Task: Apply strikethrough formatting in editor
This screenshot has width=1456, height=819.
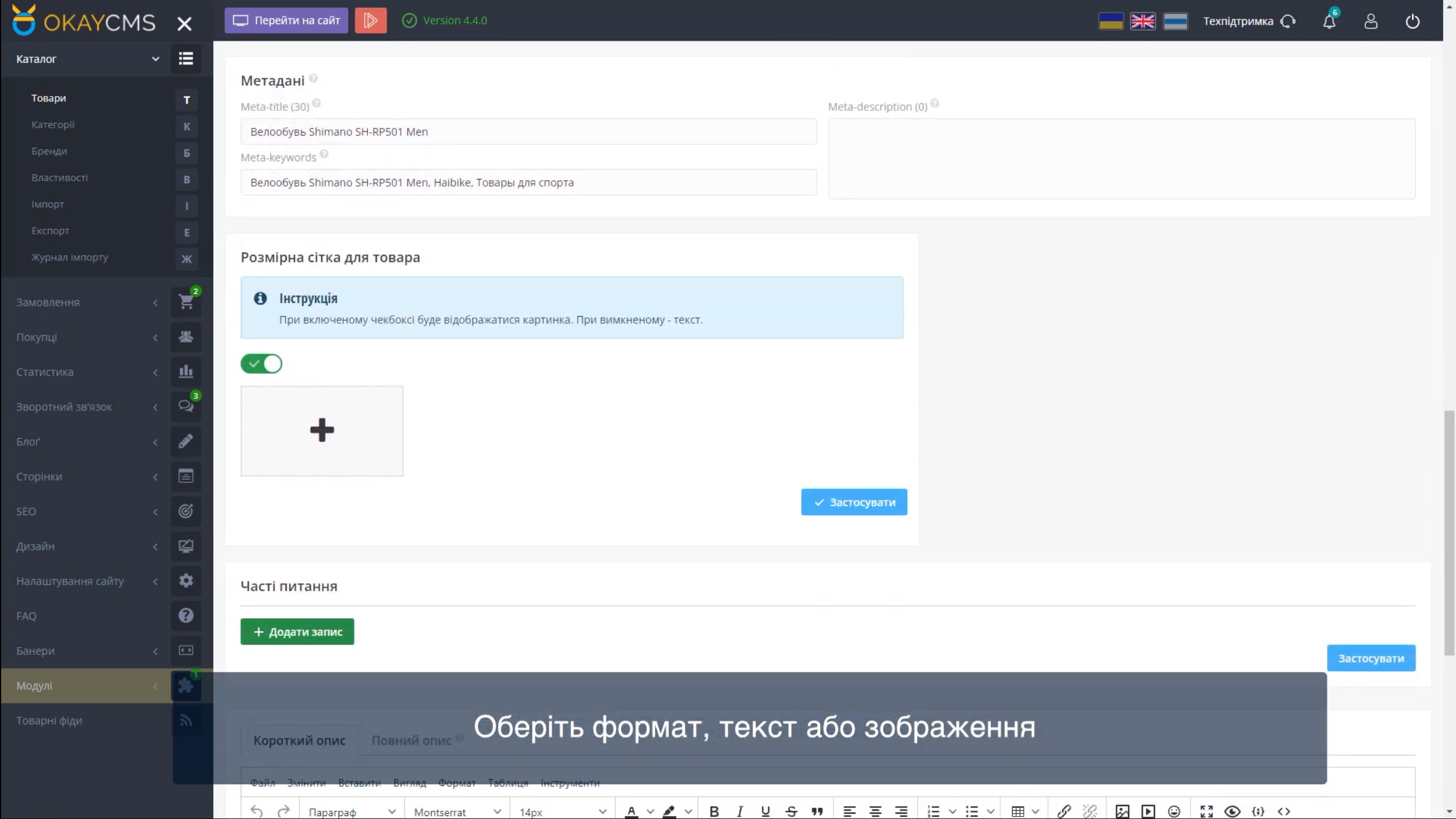Action: (791, 811)
